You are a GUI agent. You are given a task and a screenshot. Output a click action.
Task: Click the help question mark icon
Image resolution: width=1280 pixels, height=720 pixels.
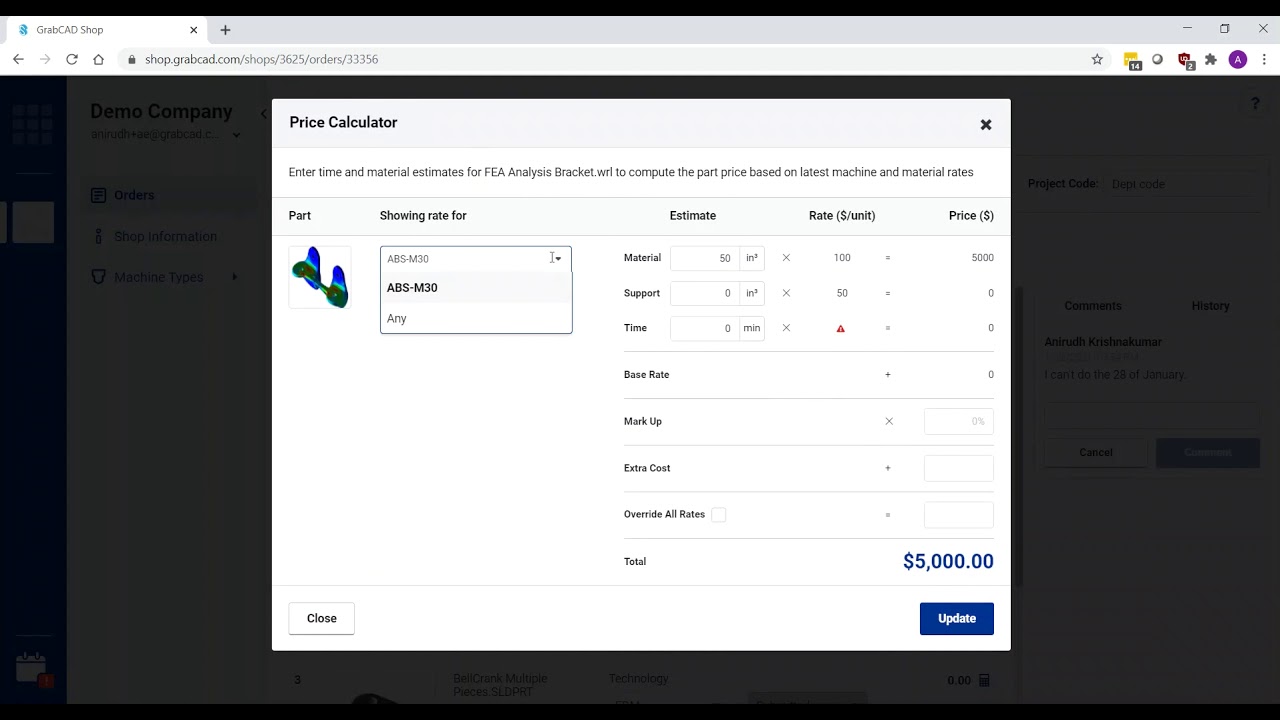point(1255,104)
